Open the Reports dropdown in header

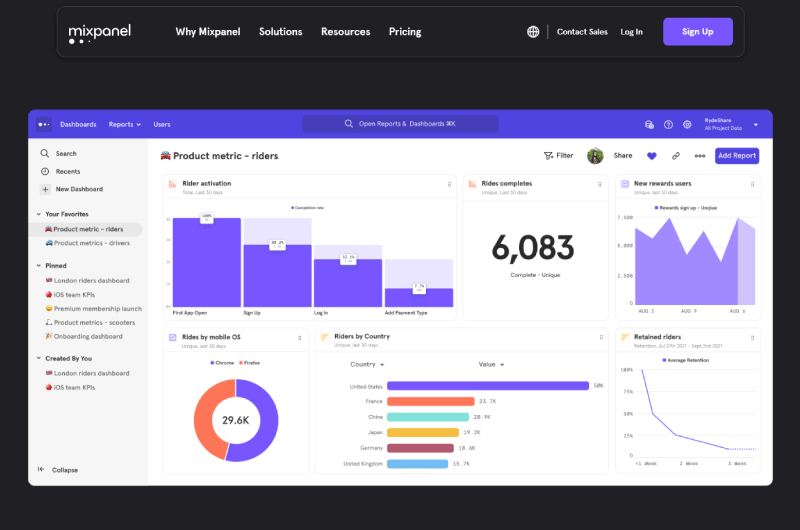(x=124, y=124)
